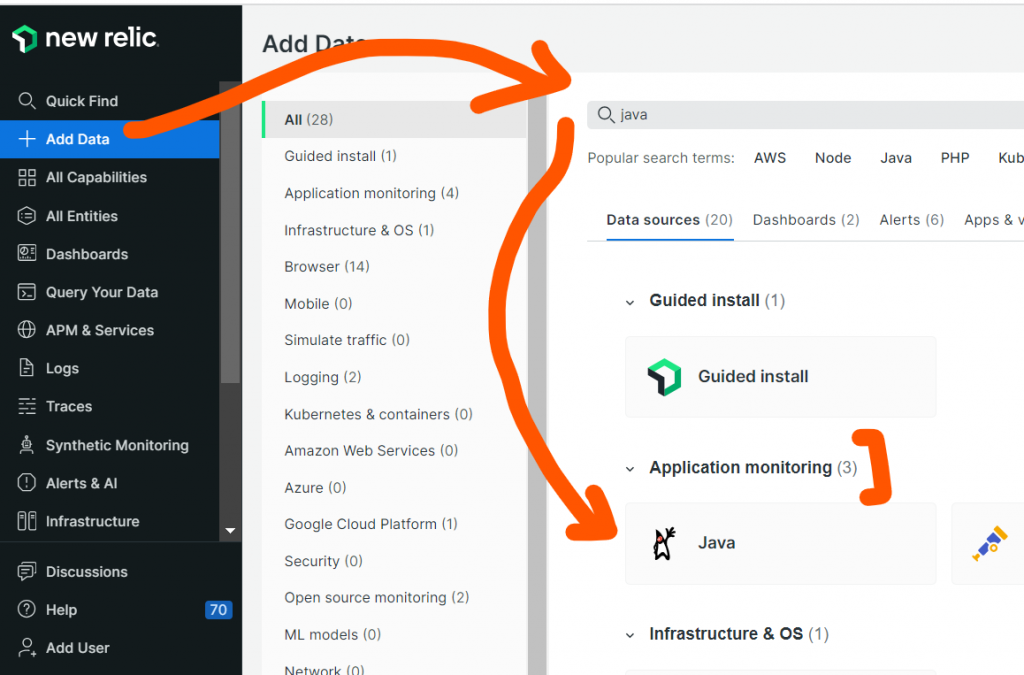Select the PHP popular search term
Viewport: 1024px width, 675px height.
[954, 158]
